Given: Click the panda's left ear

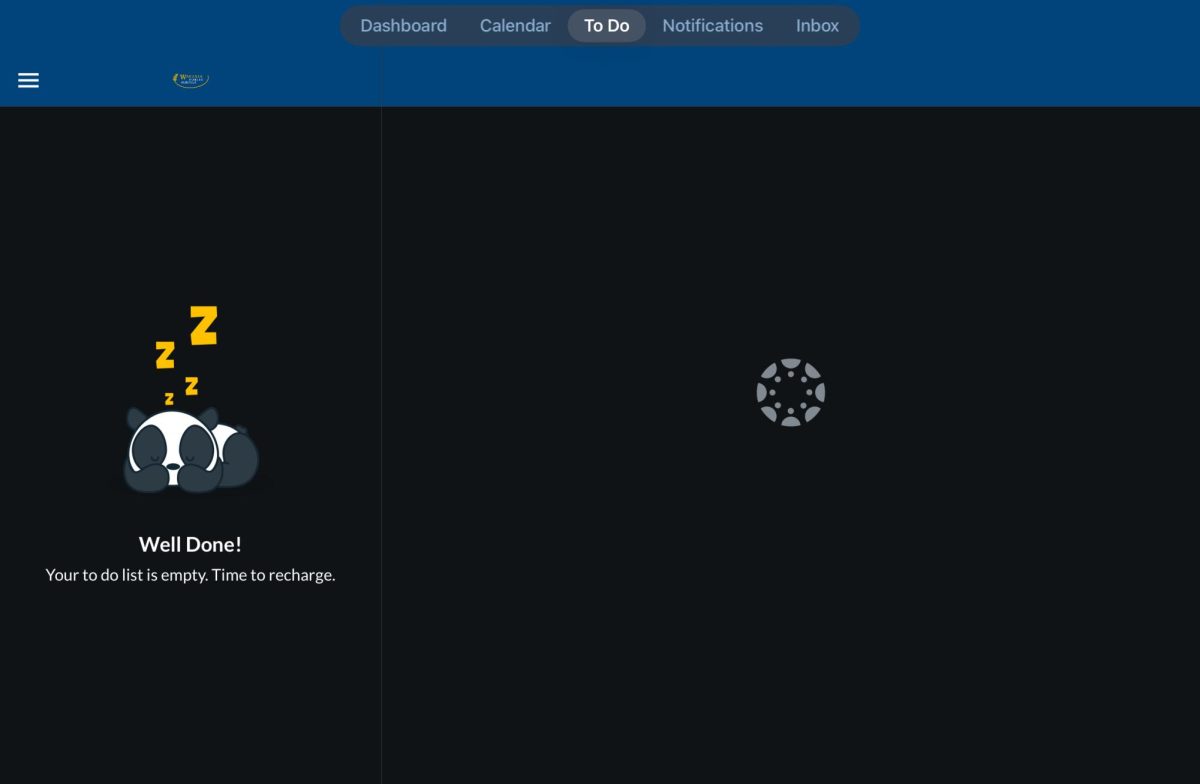Looking at the screenshot, I should 136,417.
